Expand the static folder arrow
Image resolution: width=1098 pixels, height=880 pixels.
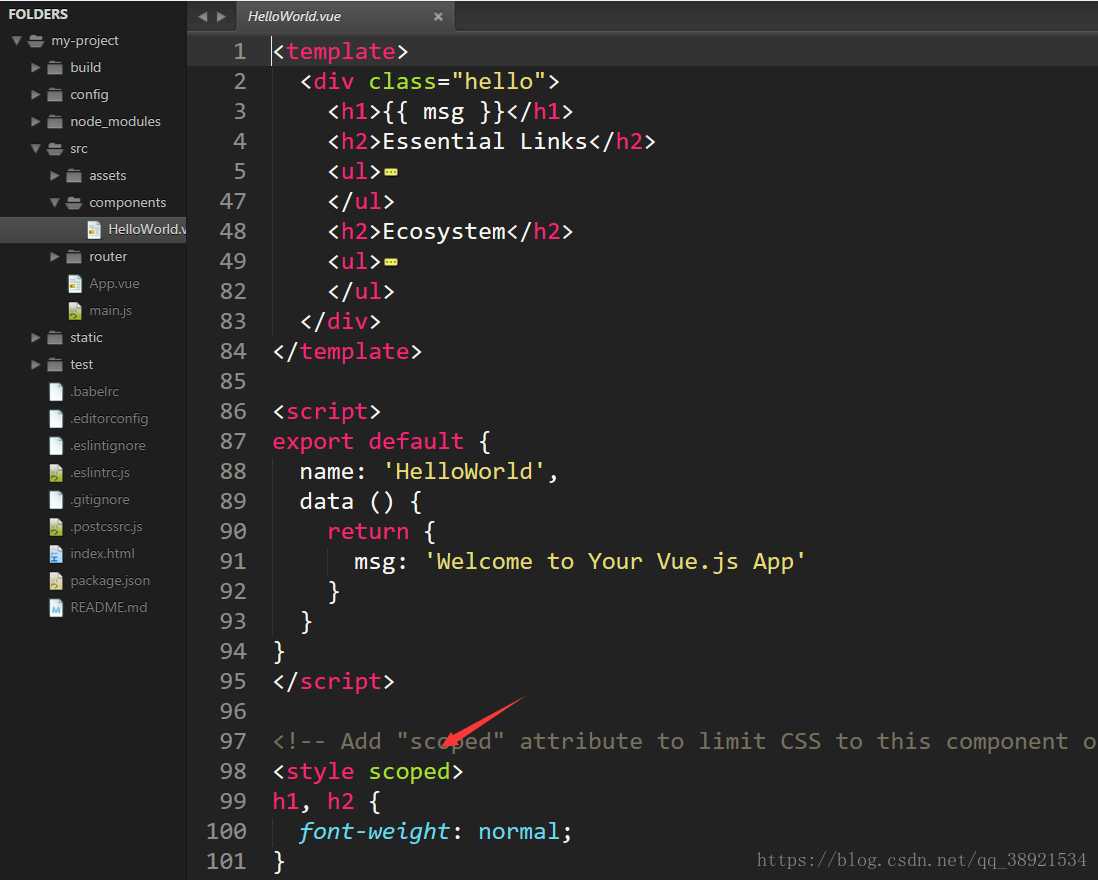click(x=35, y=337)
